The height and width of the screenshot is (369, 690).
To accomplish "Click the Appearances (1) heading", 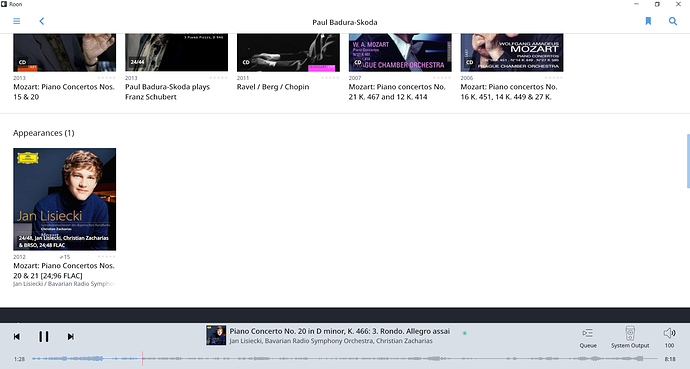I will coord(44,133).
